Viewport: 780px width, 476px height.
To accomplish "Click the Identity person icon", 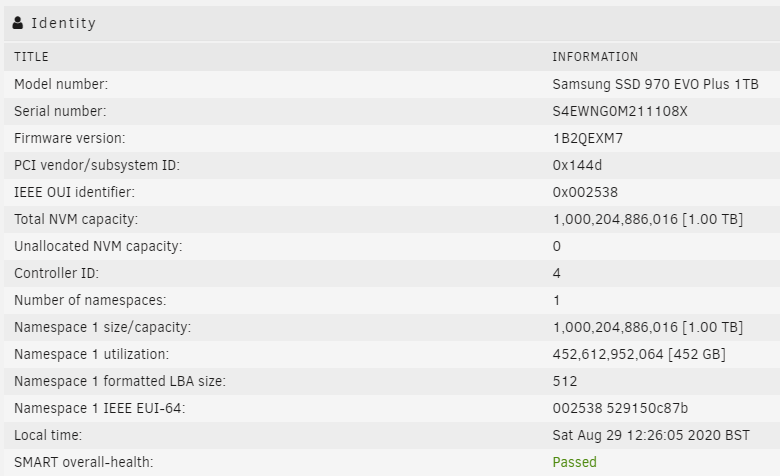I will coord(18,23).
